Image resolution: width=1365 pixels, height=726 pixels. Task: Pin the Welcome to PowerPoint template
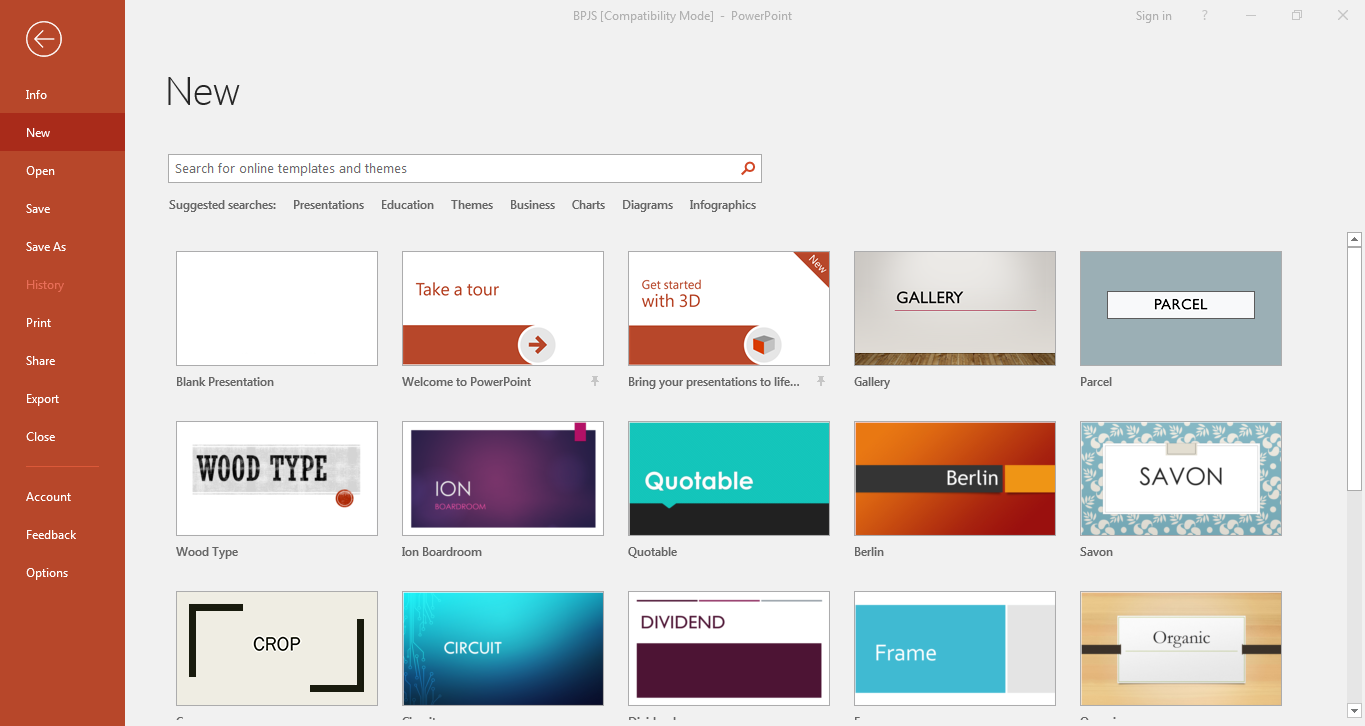(595, 381)
